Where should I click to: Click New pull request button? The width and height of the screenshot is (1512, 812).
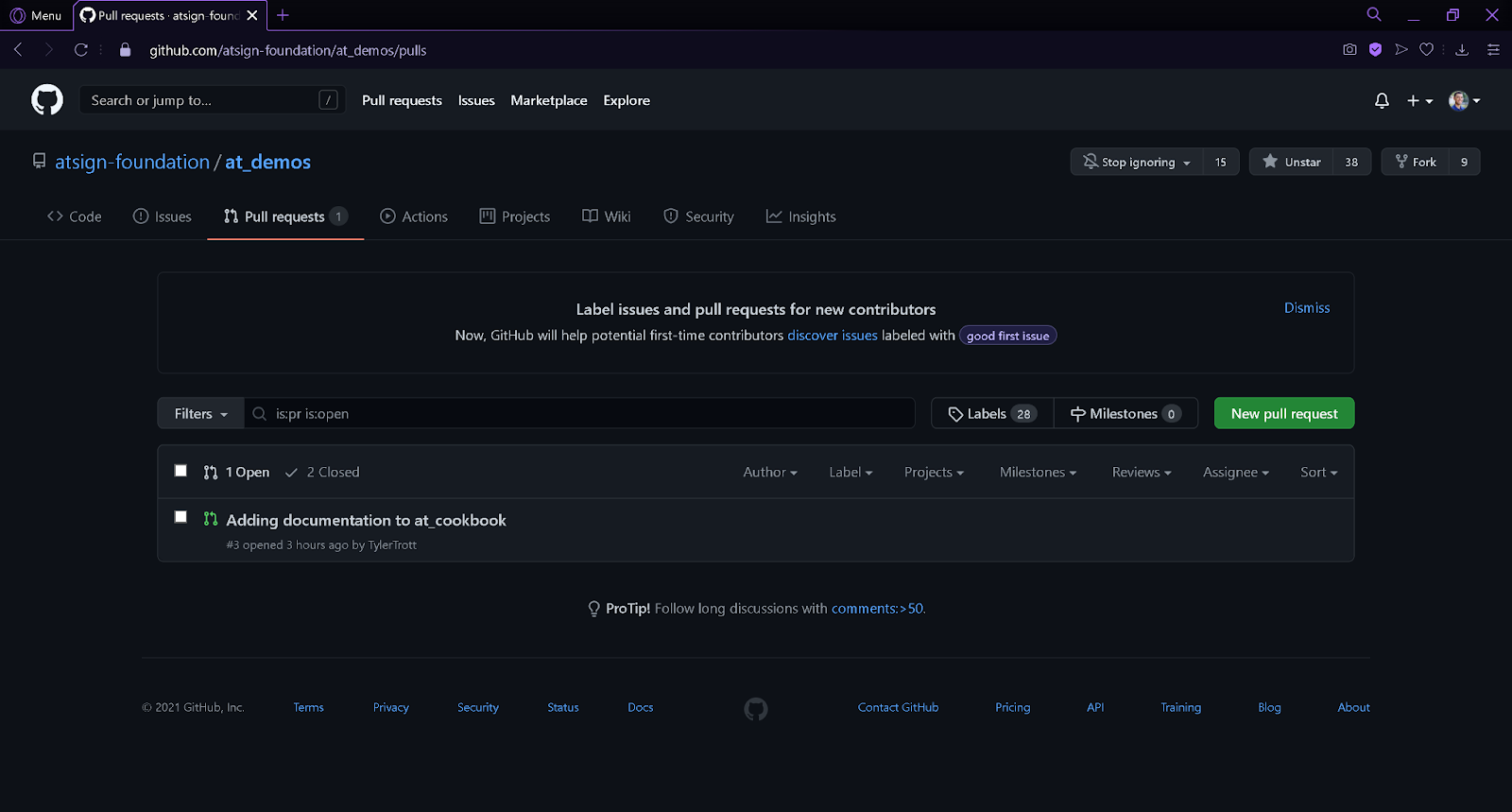click(x=1284, y=413)
